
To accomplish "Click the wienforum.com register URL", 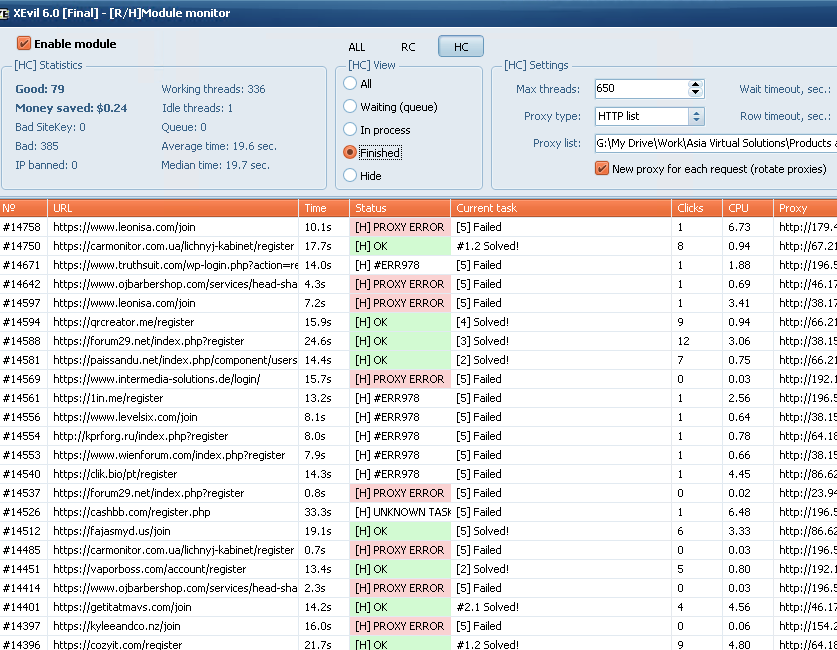I will 169,455.
